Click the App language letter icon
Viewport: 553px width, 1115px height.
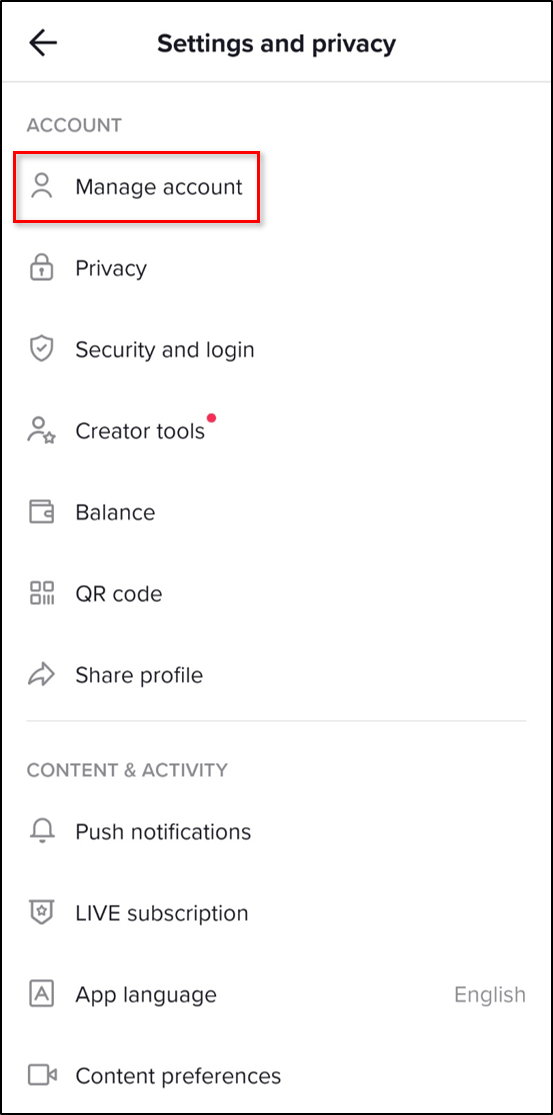[x=42, y=994]
